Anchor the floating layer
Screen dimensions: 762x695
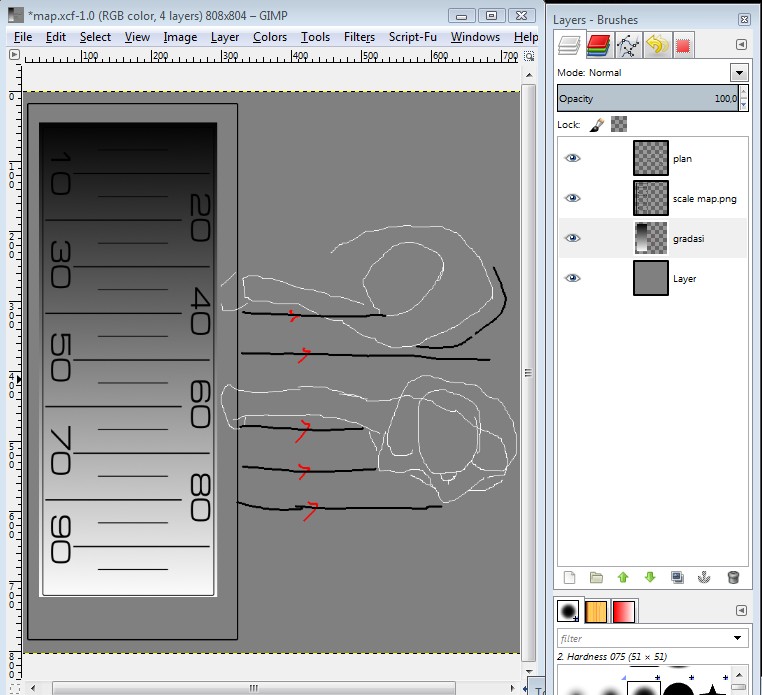704,577
